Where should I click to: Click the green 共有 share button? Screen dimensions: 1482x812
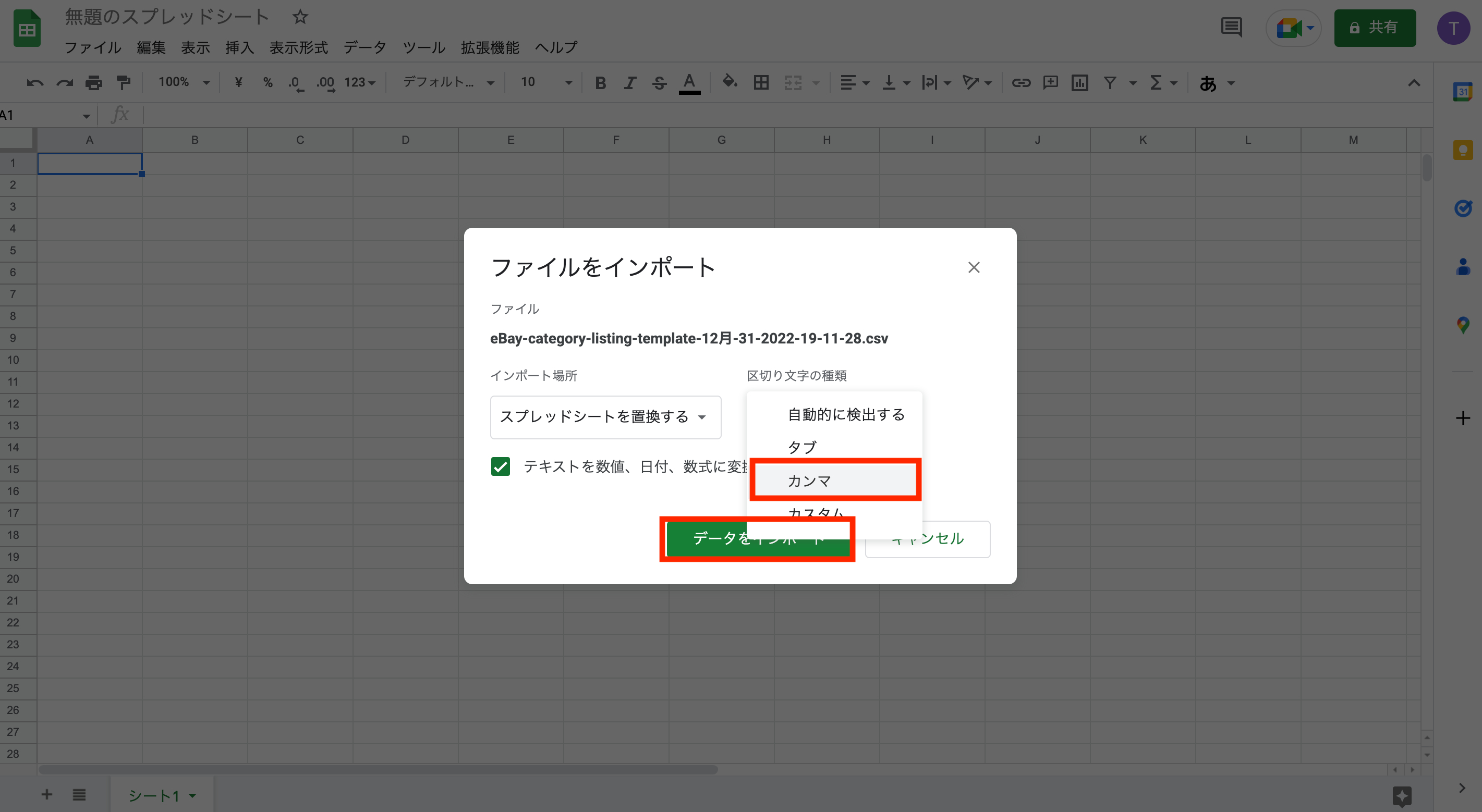pos(1375,28)
